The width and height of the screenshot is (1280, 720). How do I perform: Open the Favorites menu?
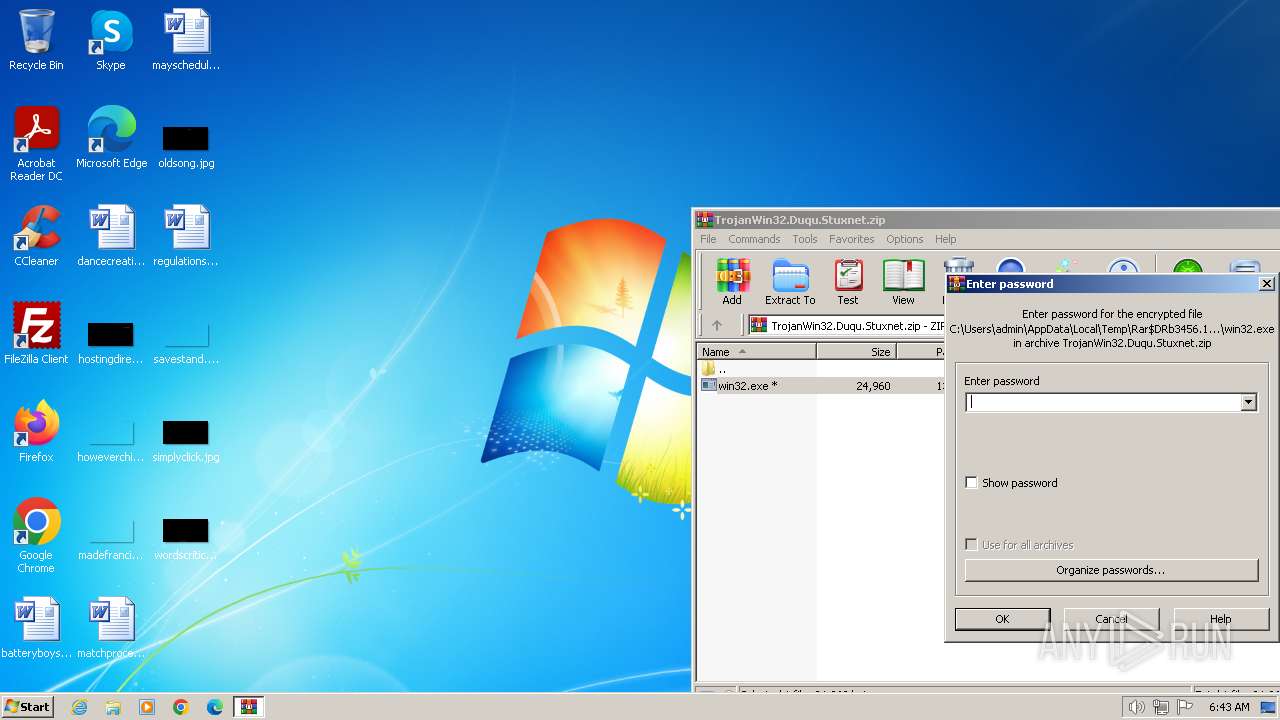point(852,239)
